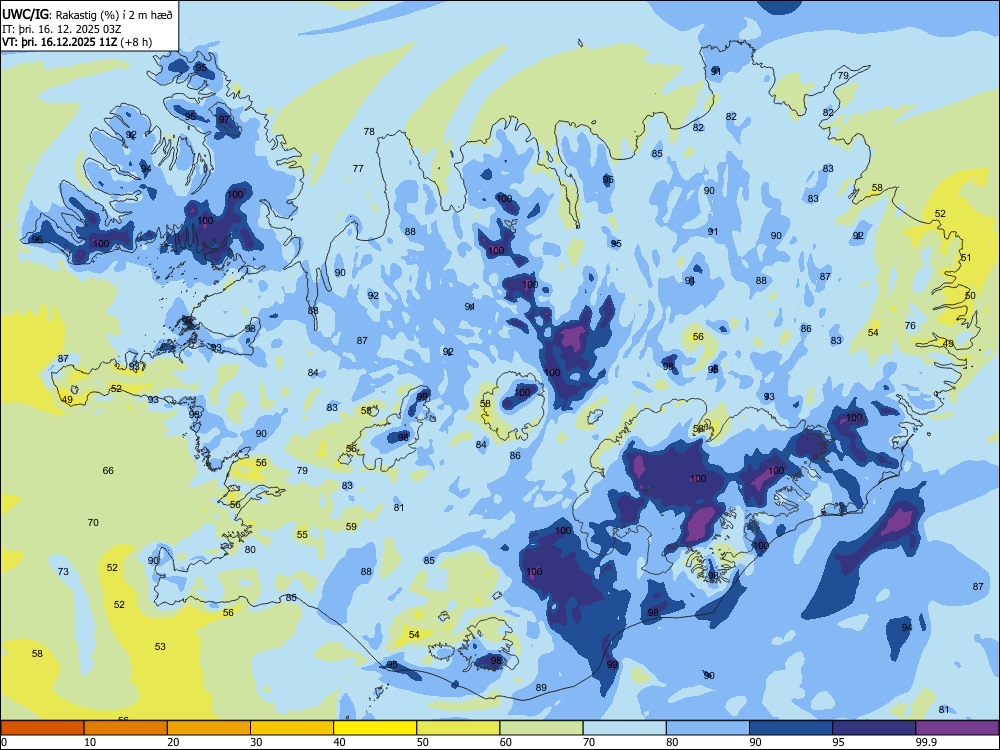Click the map value '77'

point(358,168)
